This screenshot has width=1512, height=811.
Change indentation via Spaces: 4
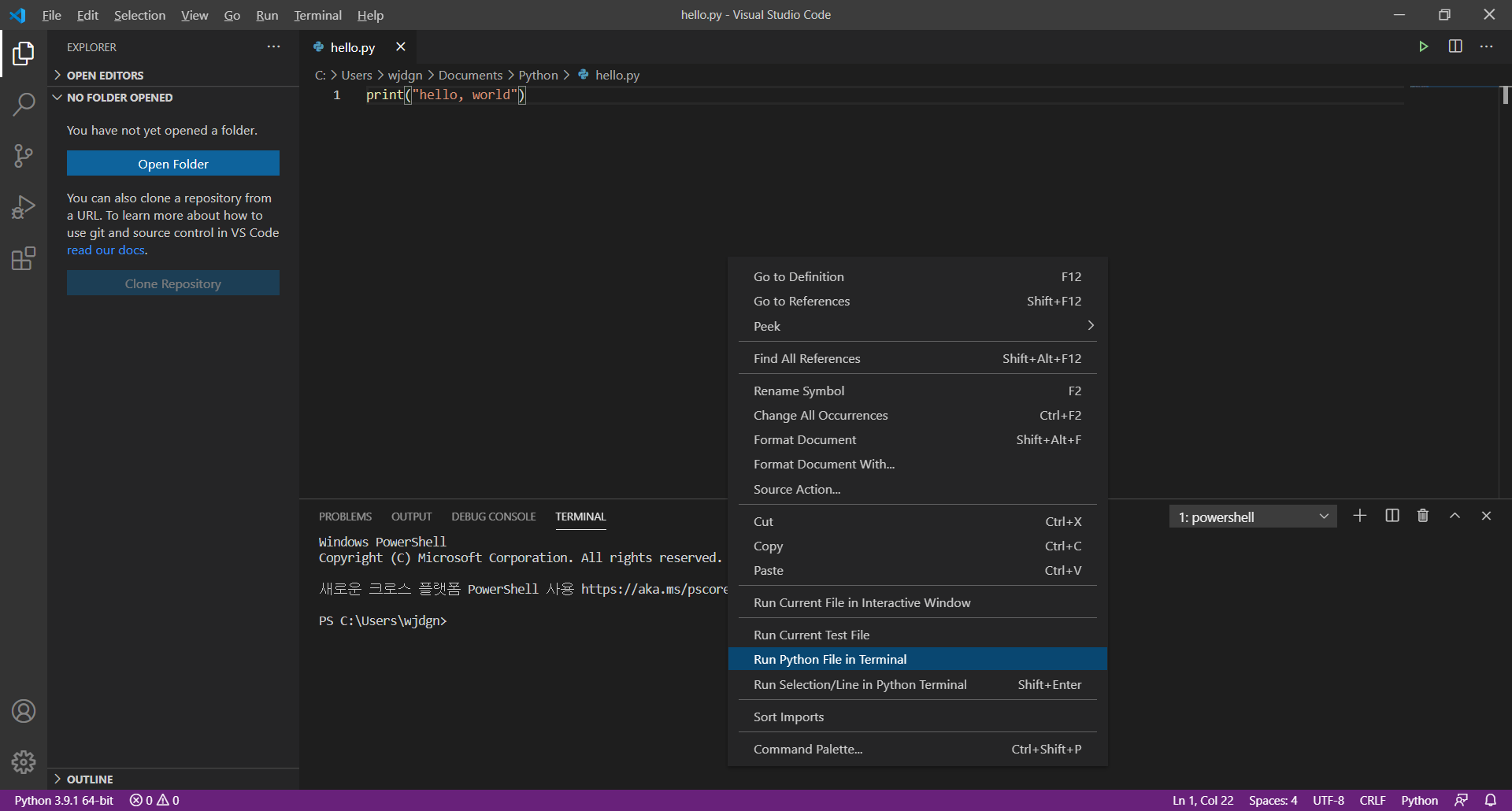point(1273,800)
